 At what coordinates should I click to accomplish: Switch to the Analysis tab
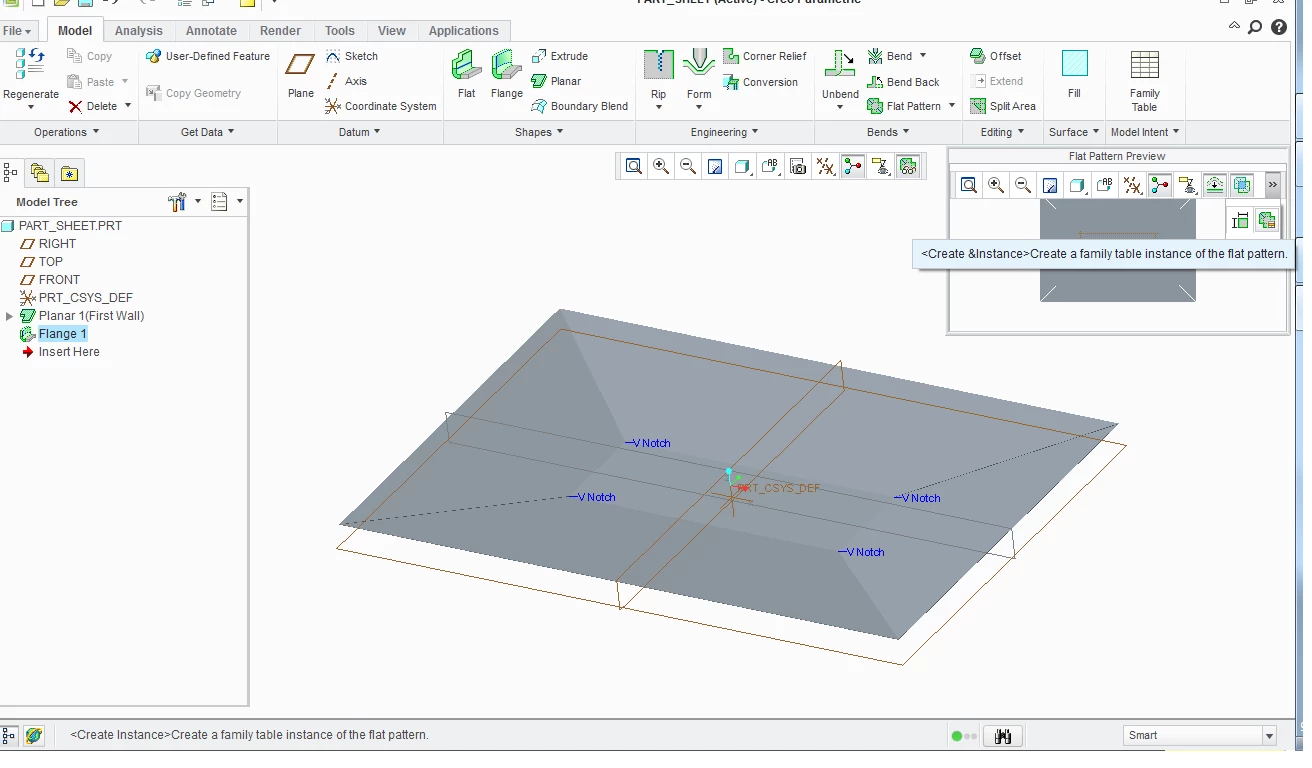[x=138, y=31]
